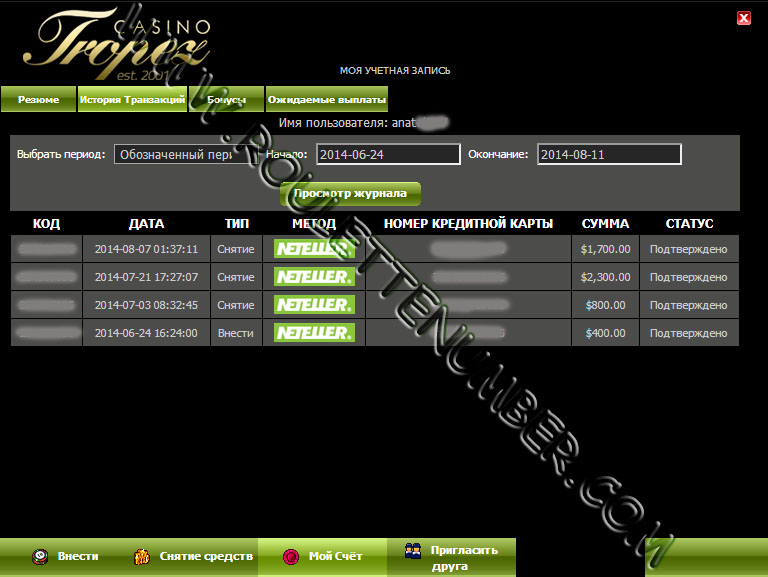
Task: Open the Резюме tab
Action: [39, 99]
